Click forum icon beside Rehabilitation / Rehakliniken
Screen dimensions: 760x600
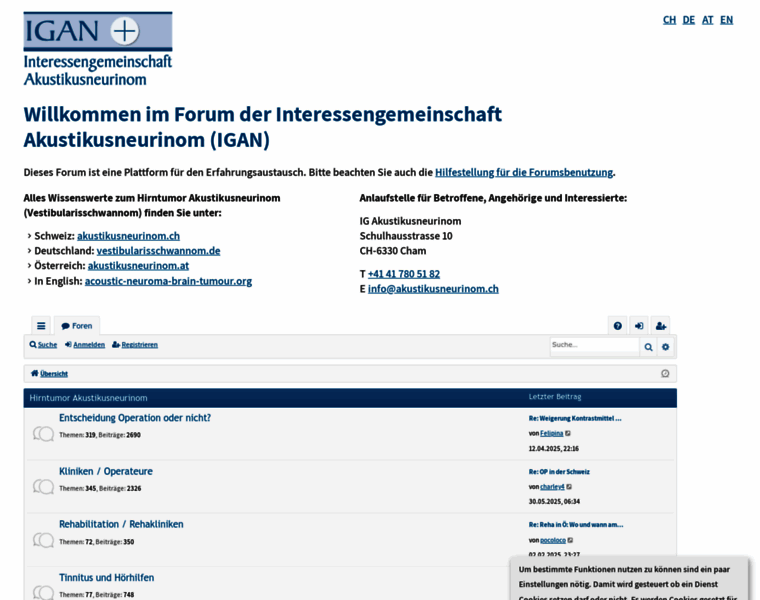click(43, 539)
